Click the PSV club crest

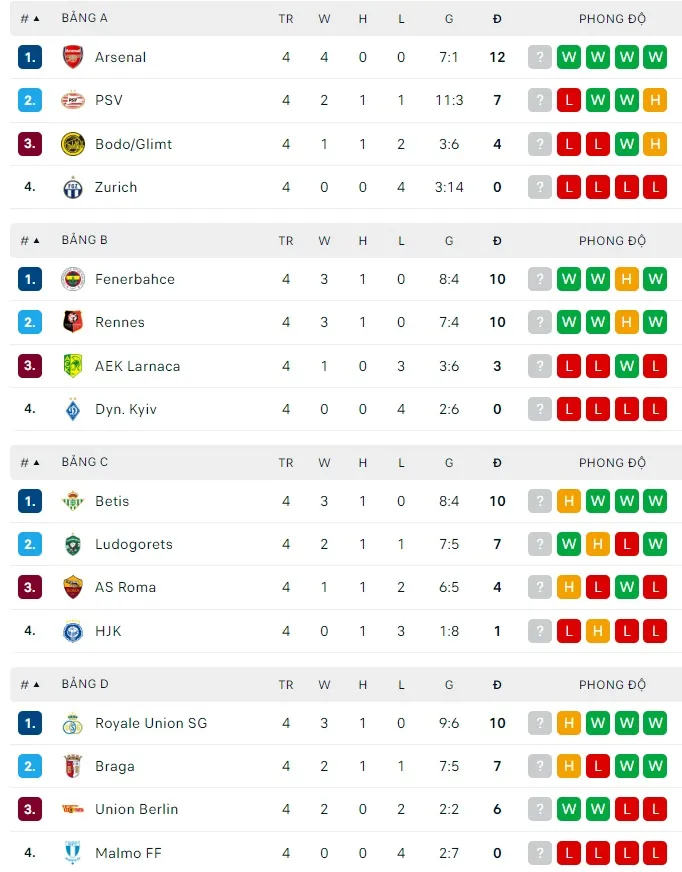71,100
